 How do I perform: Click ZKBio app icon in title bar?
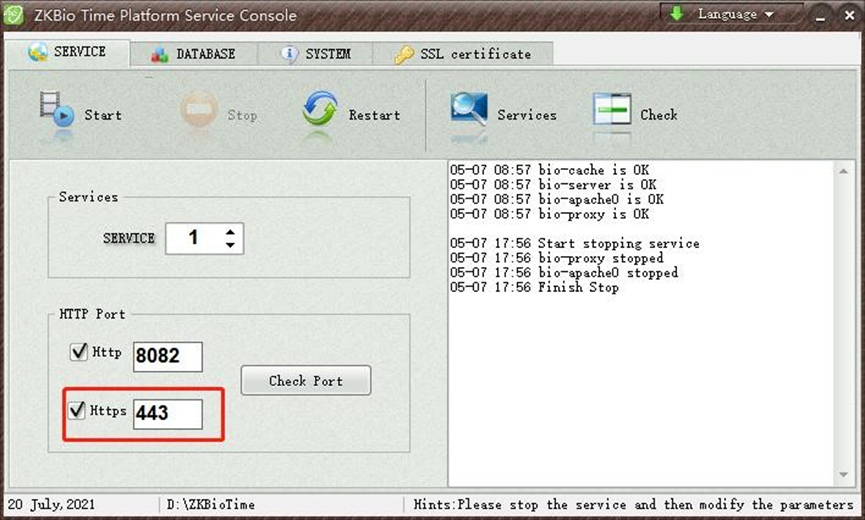coord(16,15)
